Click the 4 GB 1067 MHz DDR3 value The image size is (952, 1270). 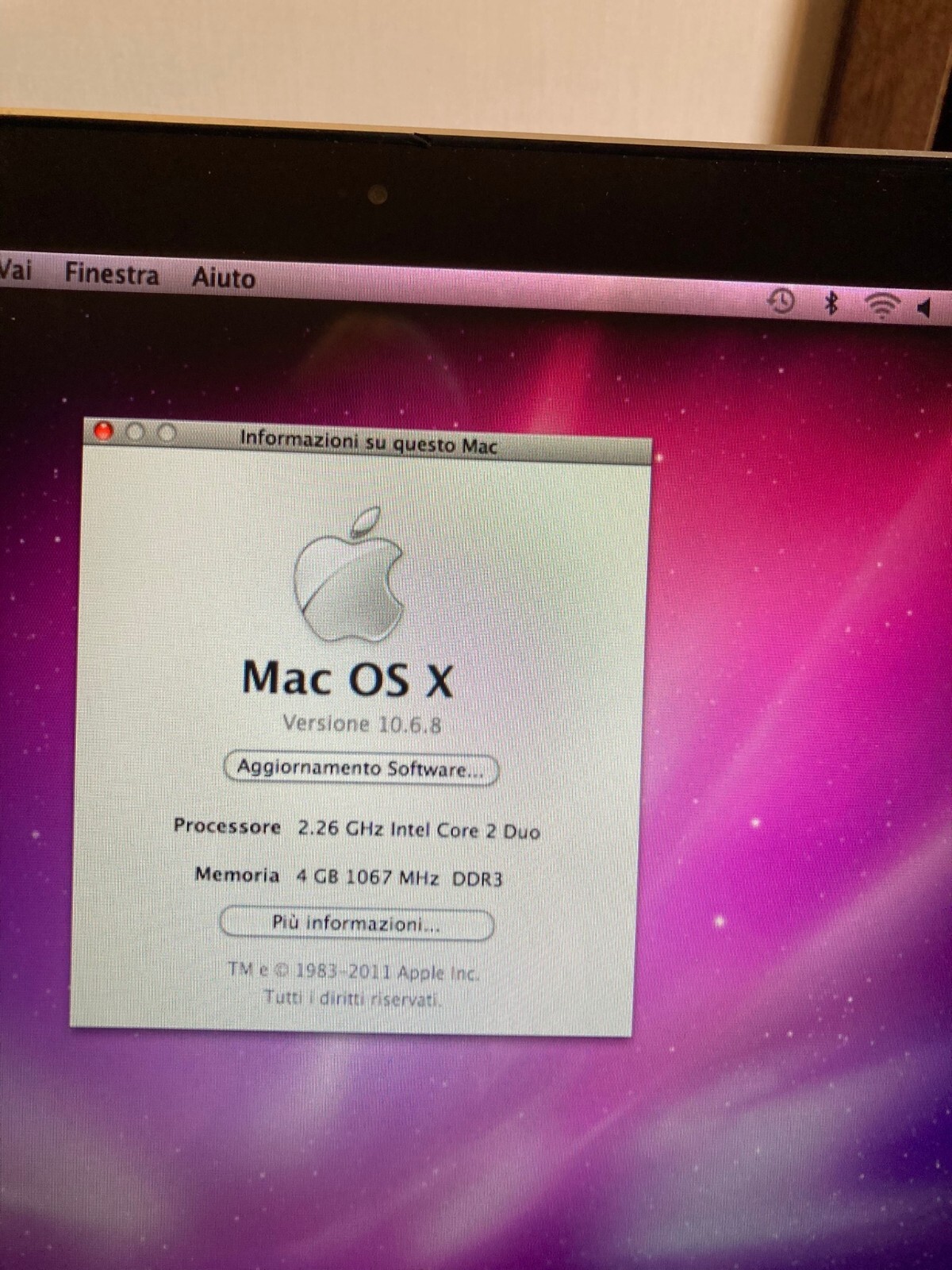pyautogui.click(x=399, y=878)
